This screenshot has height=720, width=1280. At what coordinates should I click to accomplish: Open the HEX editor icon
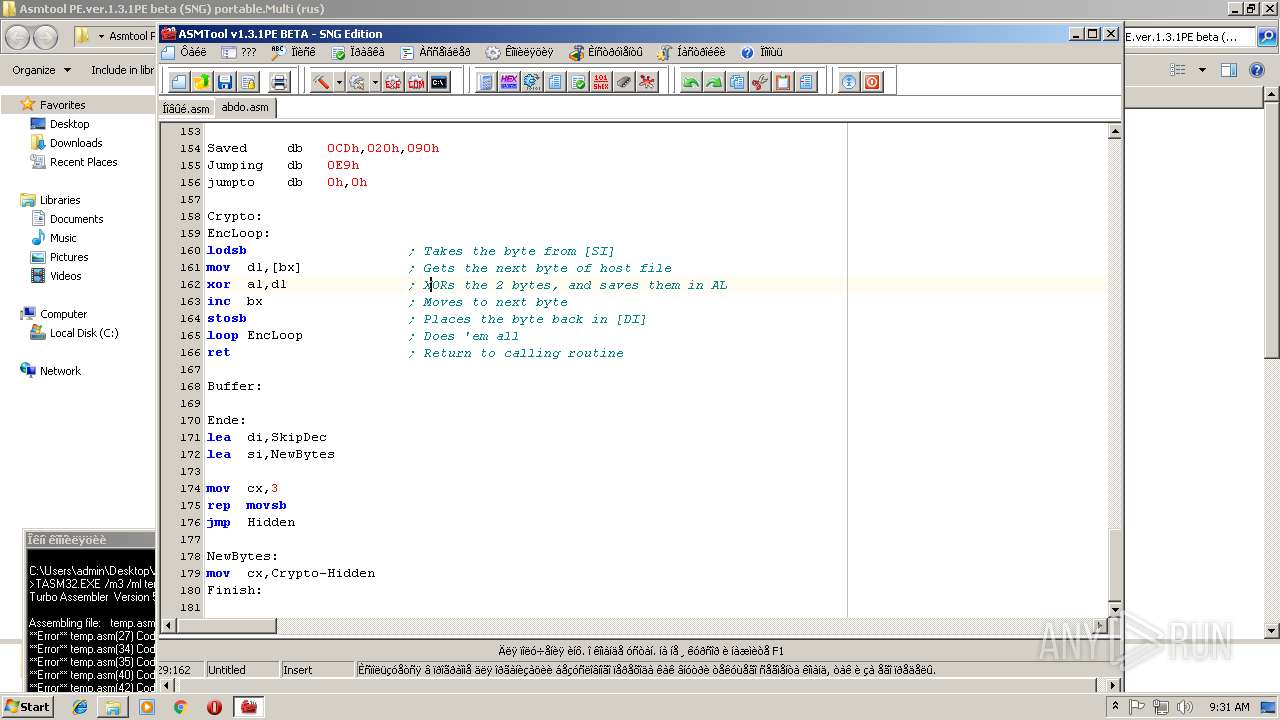click(509, 82)
